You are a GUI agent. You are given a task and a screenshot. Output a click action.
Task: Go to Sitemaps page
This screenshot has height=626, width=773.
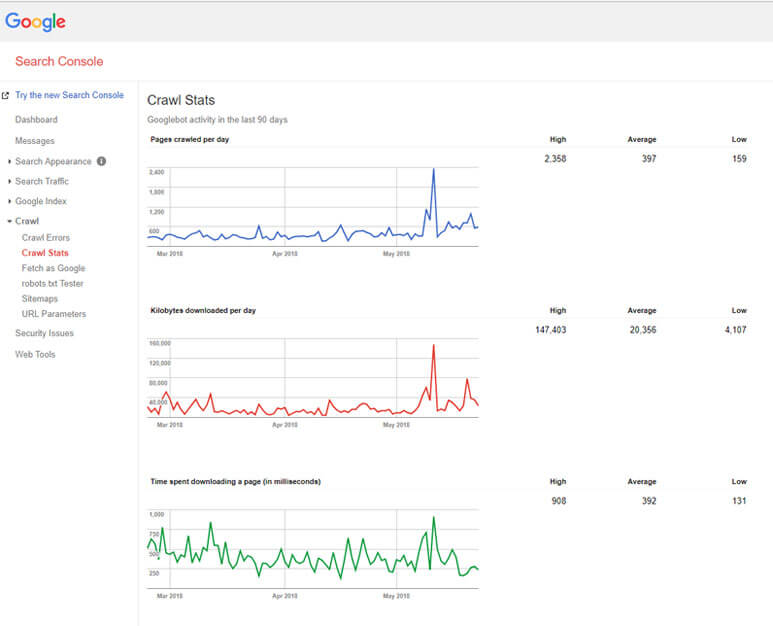[40, 299]
